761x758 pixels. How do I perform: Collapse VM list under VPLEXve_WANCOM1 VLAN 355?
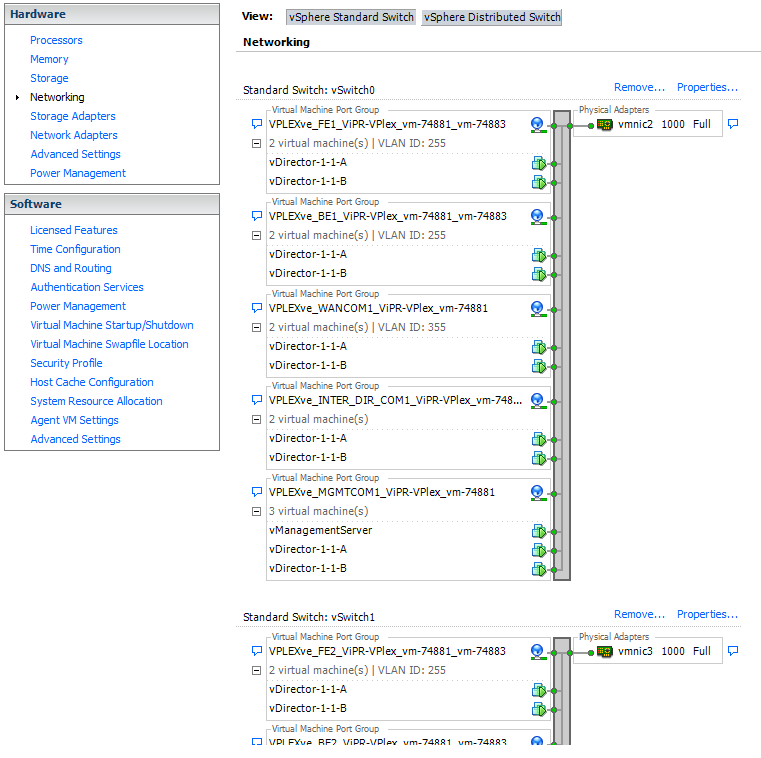click(257, 328)
